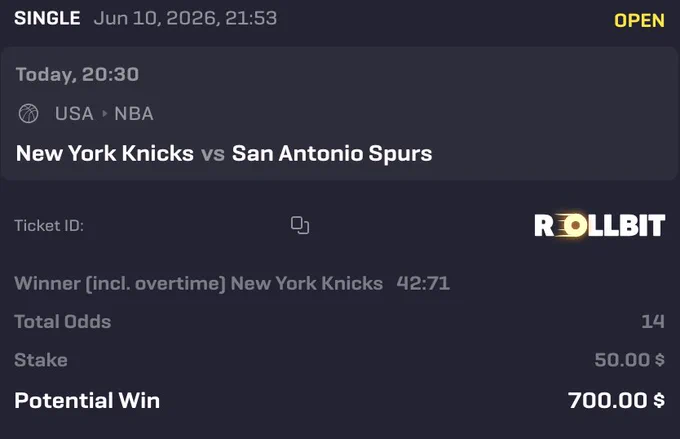The width and height of the screenshot is (680, 439).
Task: Copy the Ticket ID with copy icon
Action: click(x=300, y=225)
